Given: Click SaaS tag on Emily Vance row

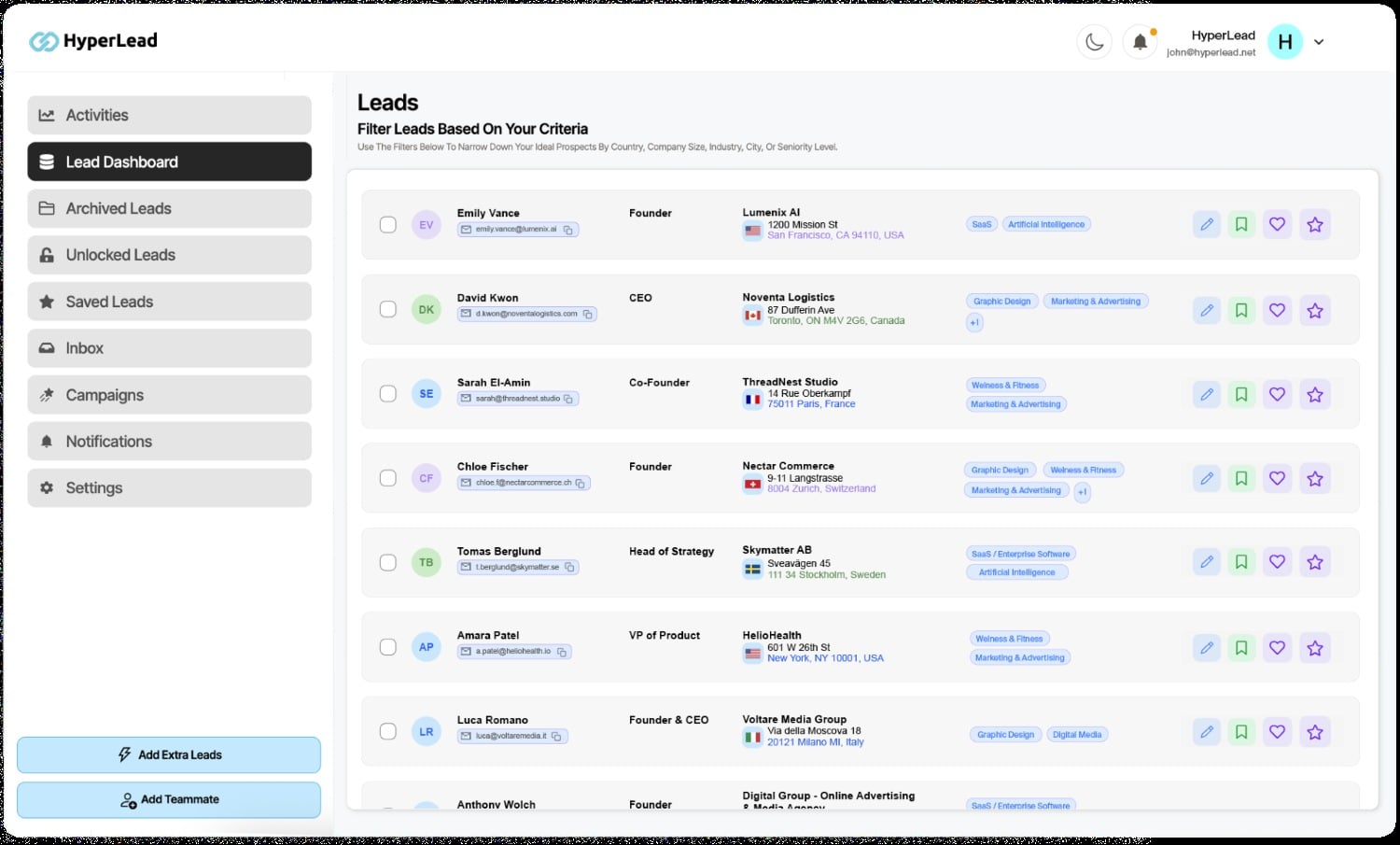Looking at the screenshot, I should pyautogui.click(x=982, y=224).
